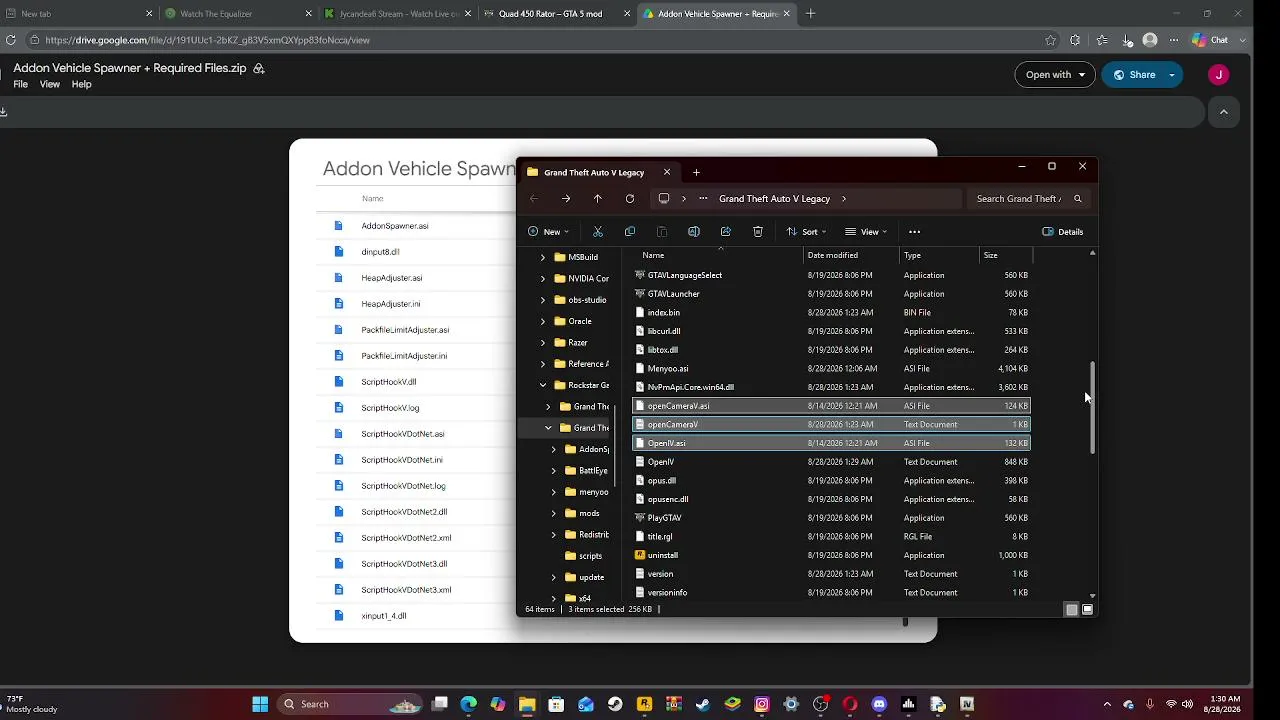Image resolution: width=1280 pixels, height=720 pixels.
Task: Open Discord from the taskbar
Action: click(879, 704)
